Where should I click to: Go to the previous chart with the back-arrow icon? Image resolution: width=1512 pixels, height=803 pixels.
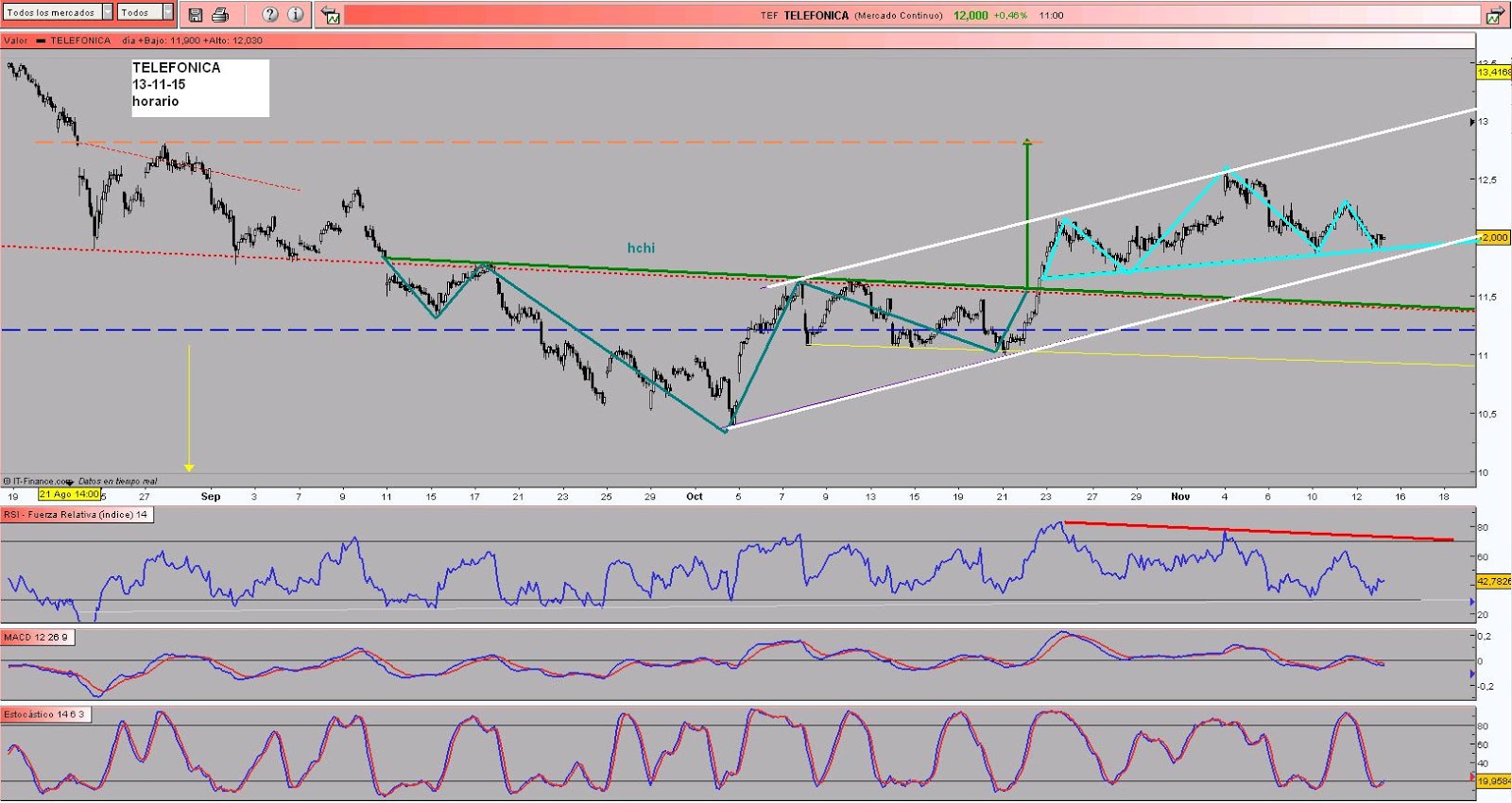(x=330, y=15)
